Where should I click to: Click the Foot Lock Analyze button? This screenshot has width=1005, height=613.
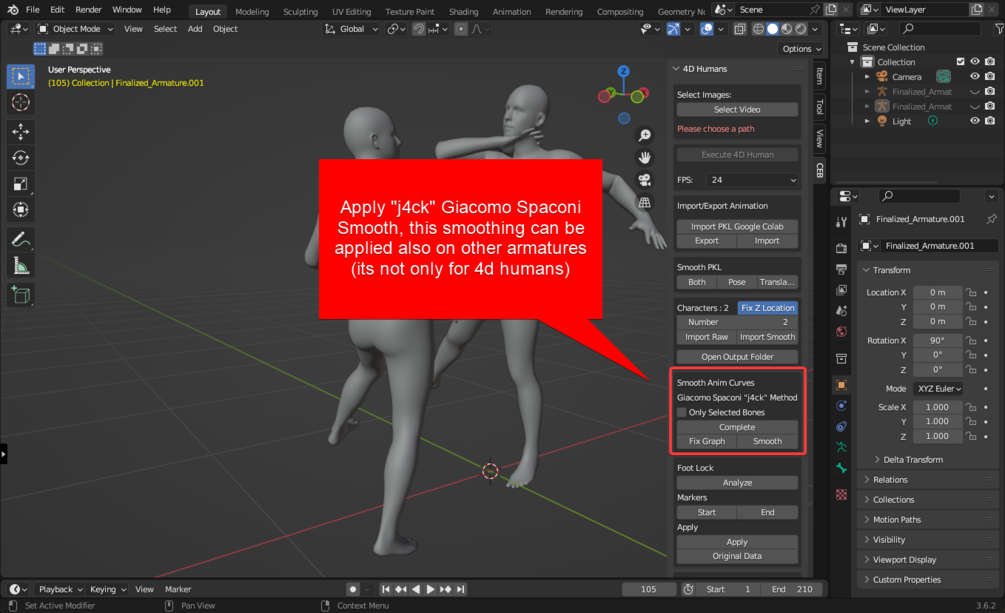(737, 483)
